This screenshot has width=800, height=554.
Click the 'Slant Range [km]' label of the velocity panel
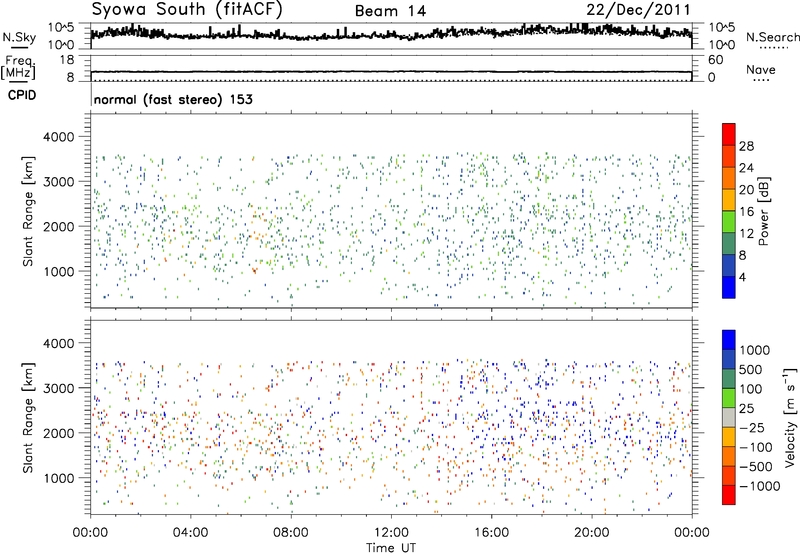coord(28,417)
